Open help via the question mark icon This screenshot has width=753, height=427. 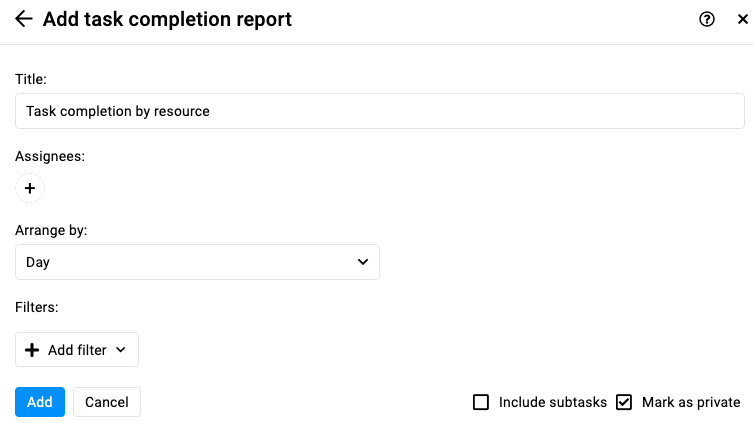[706, 19]
